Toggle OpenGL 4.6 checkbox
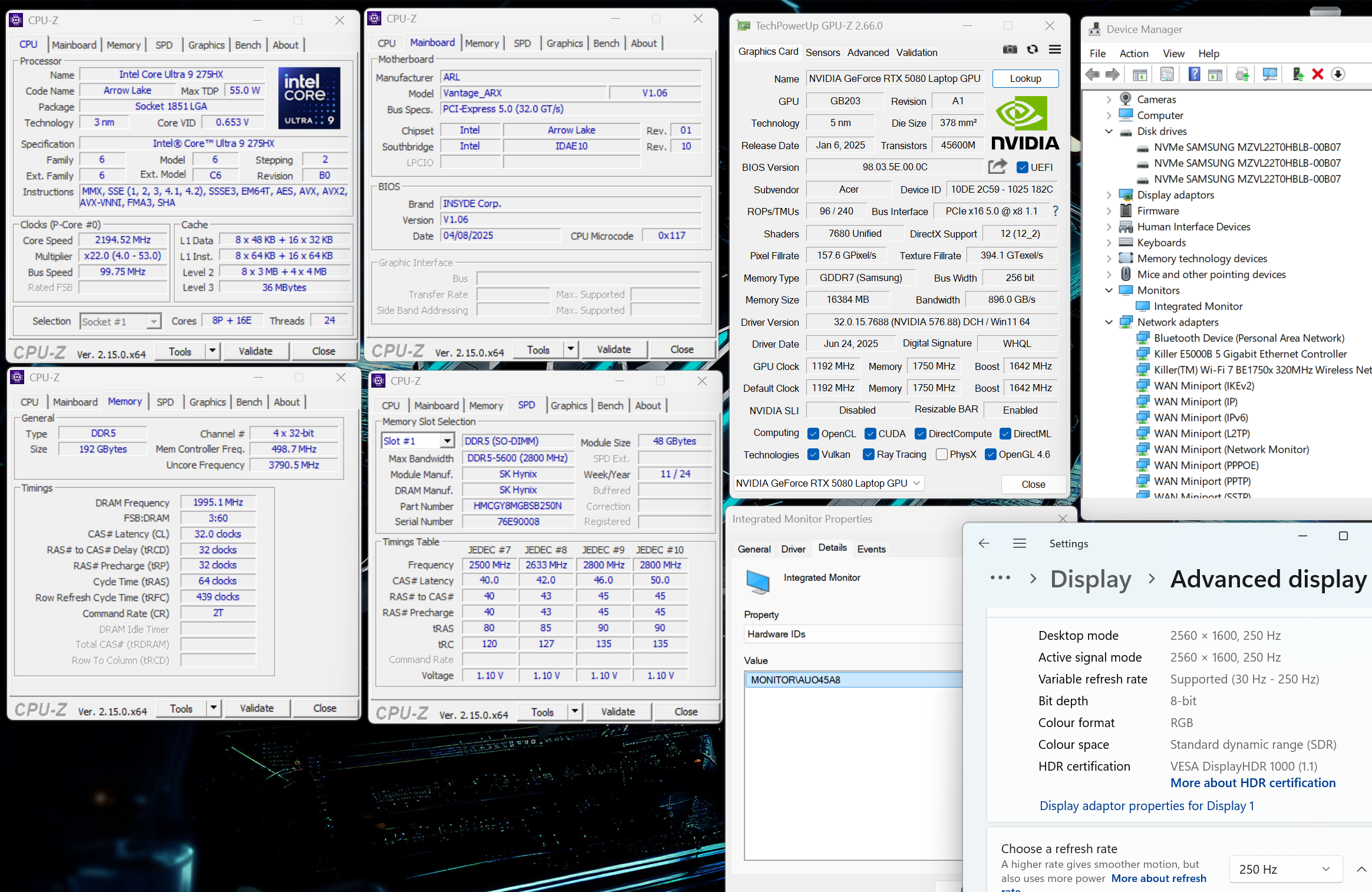The width and height of the screenshot is (1372, 892). click(991, 454)
